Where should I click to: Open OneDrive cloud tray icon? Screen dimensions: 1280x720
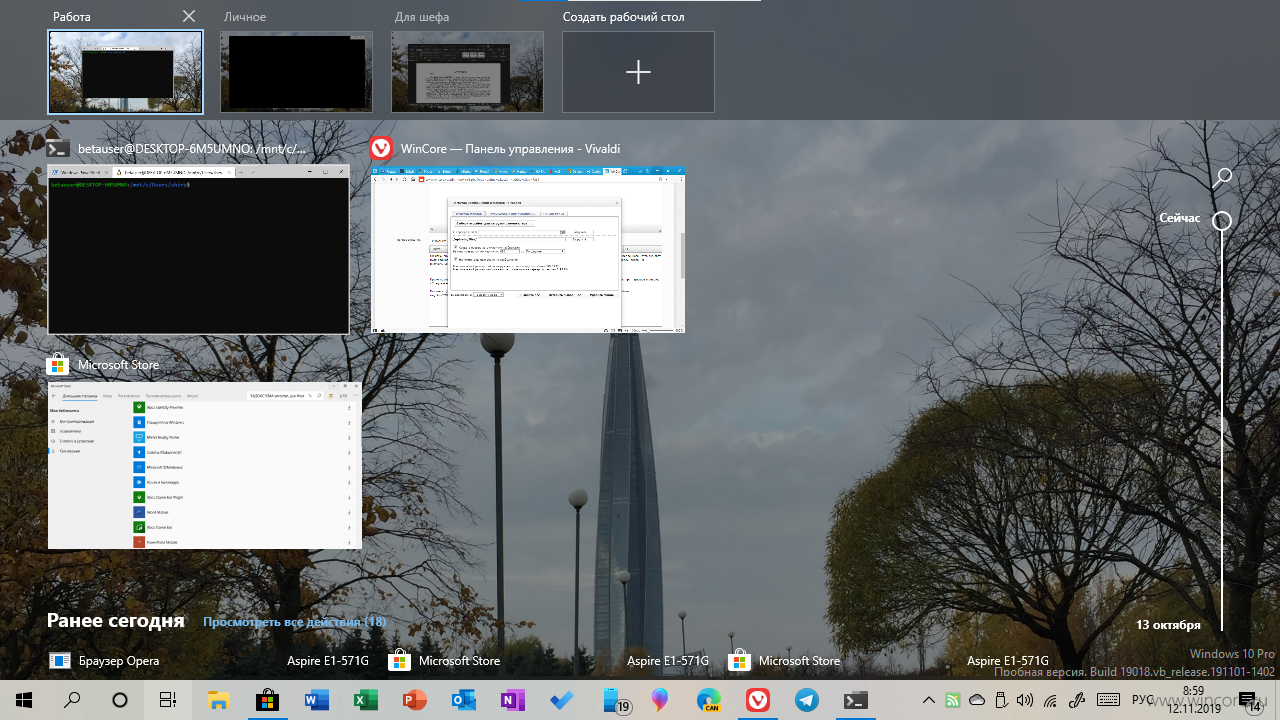point(977,700)
